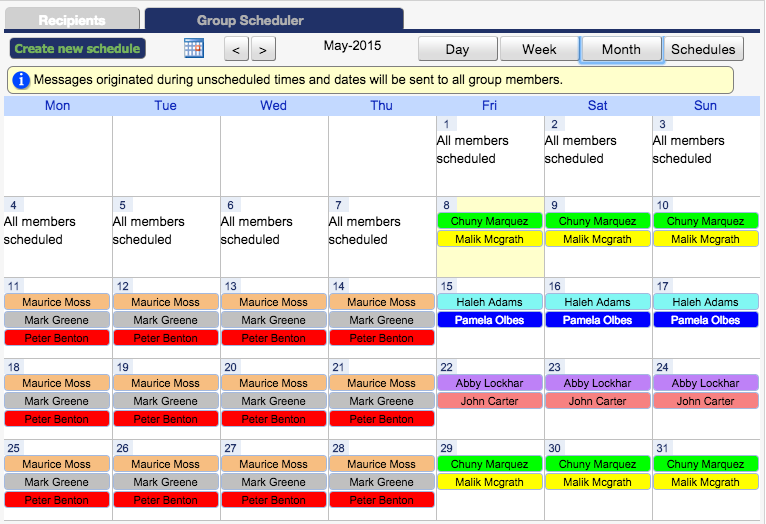Viewport: 766px width, 524px height.
Task: Open Pamela Olbes schedule on May 16
Action: pyautogui.click(x=597, y=320)
